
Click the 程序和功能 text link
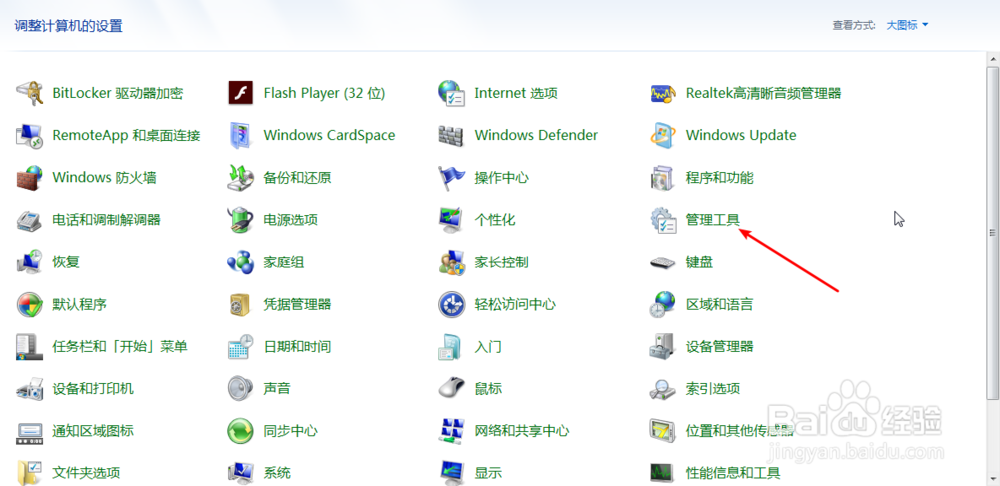pos(719,177)
